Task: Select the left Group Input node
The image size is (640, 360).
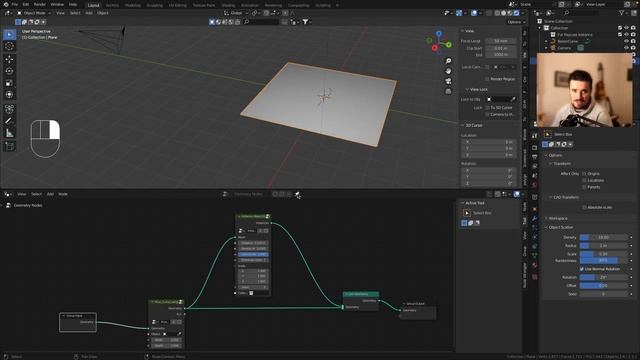Action: point(78,322)
